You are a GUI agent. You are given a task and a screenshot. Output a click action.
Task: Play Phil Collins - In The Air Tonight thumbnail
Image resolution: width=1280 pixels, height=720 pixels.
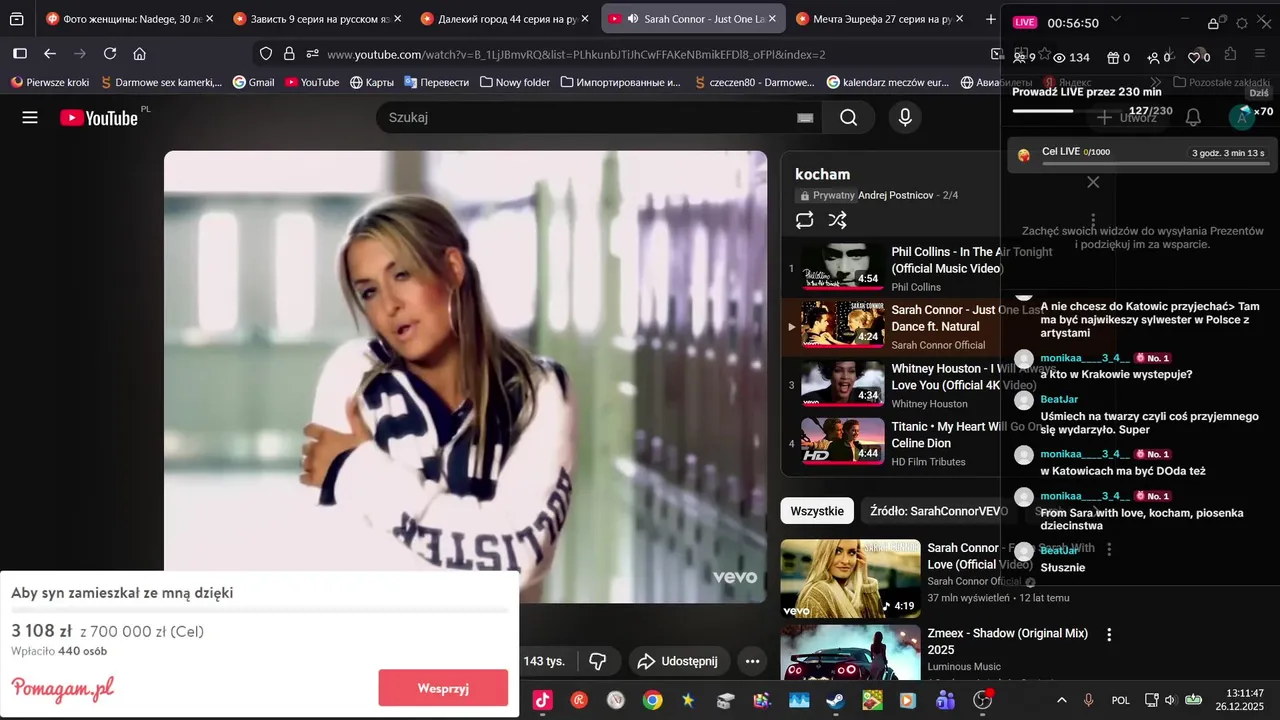[x=842, y=268]
